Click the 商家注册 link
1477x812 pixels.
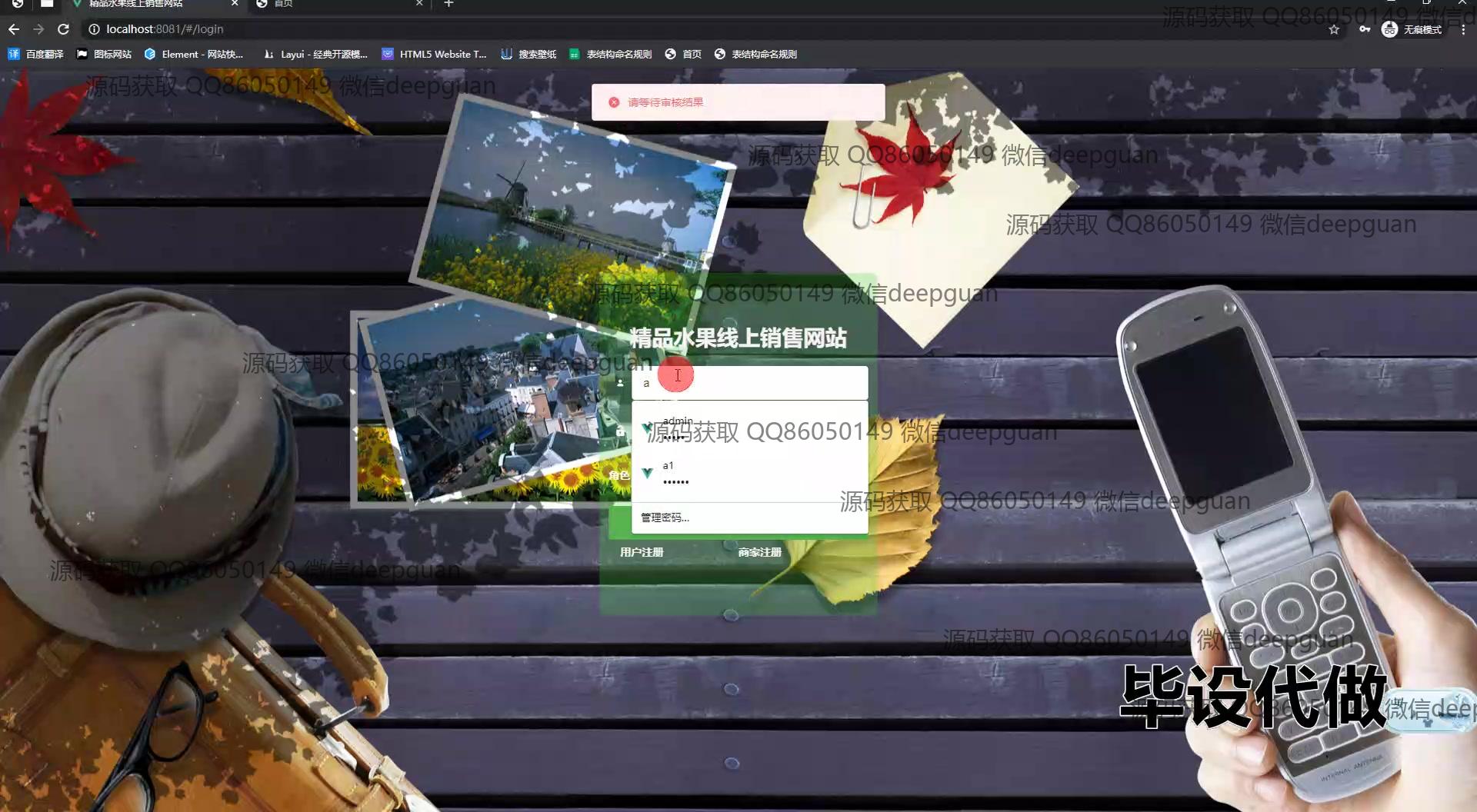(759, 552)
